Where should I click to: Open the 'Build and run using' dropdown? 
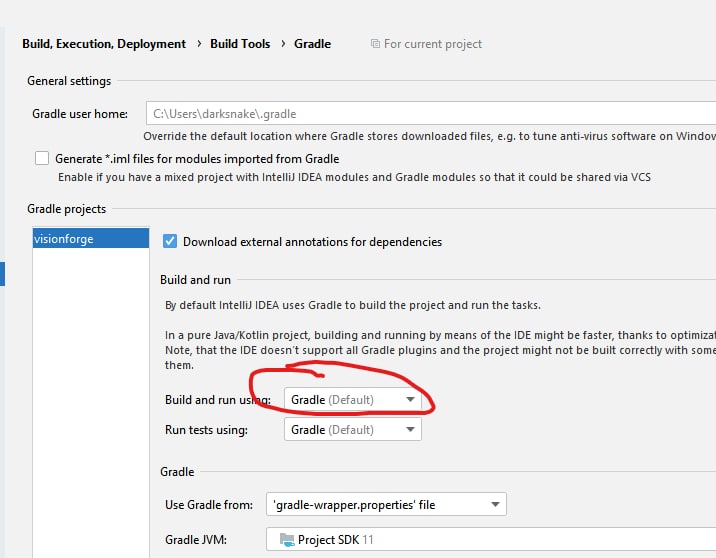pyautogui.click(x=353, y=400)
